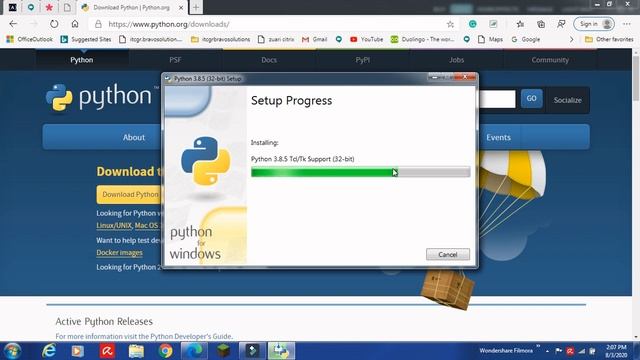Screen dimensions: 640x360
Task: Open the Other favorites folder
Action: click(x=609, y=39)
